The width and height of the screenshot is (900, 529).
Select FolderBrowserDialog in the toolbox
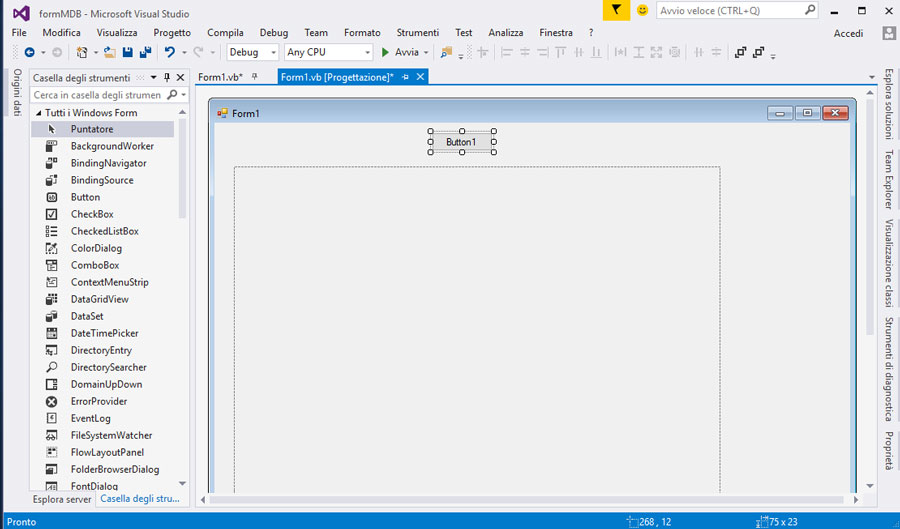[x=102, y=469]
